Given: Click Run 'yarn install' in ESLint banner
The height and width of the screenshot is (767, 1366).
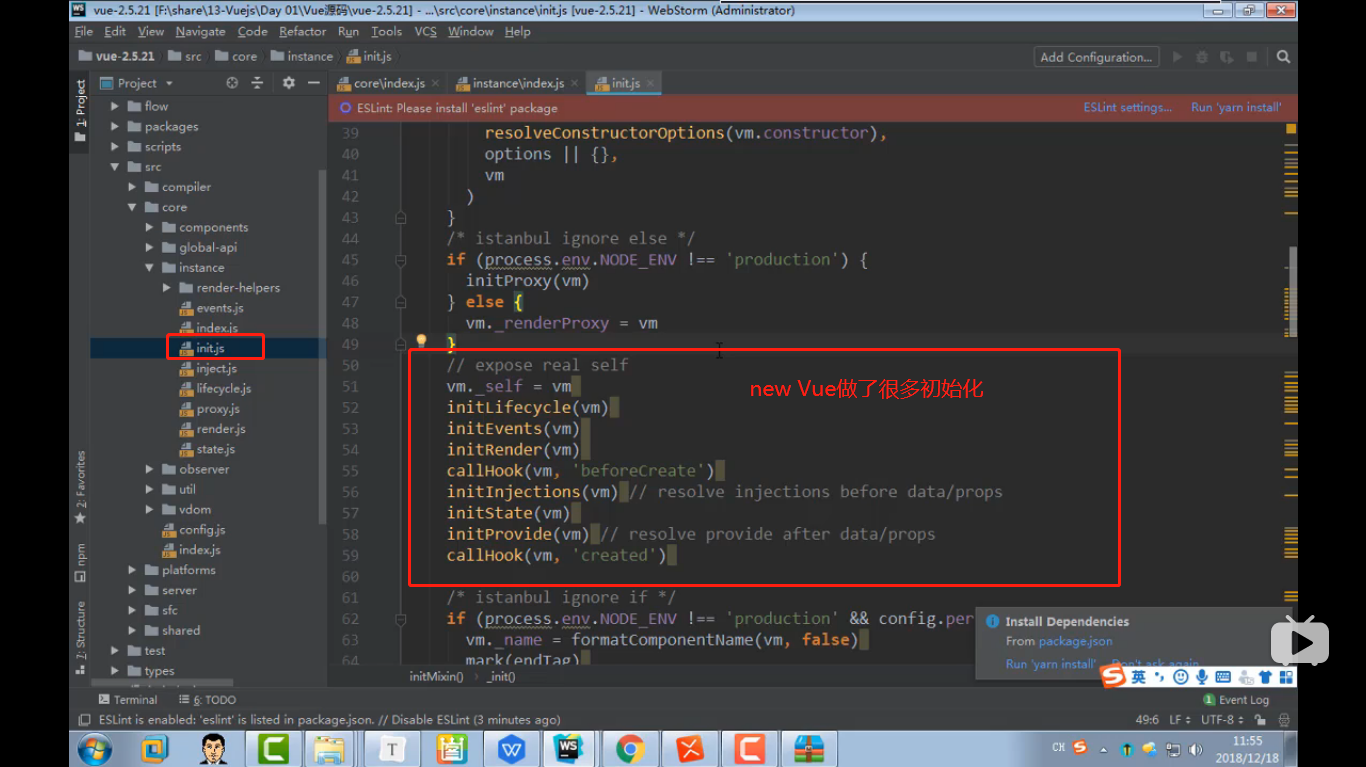Looking at the screenshot, I should (1236, 108).
